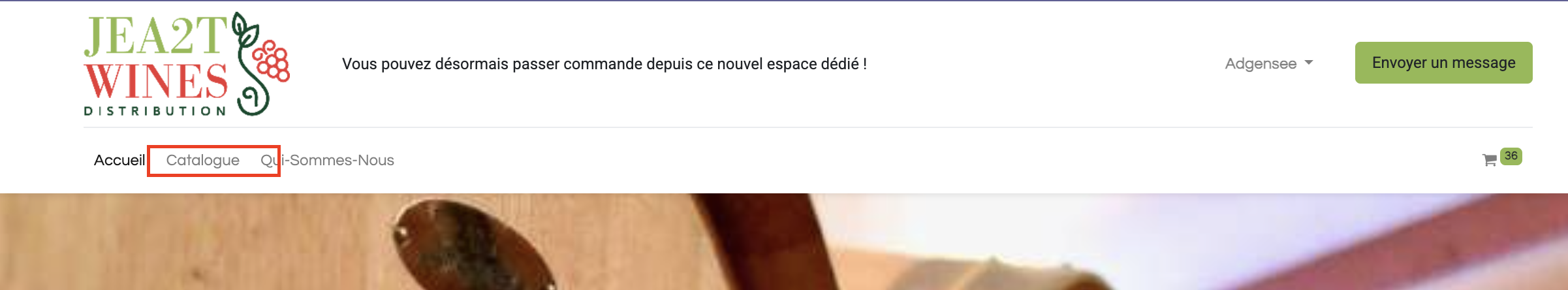
Task: Click the wine barrel hero banner image
Action: click(784, 242)
